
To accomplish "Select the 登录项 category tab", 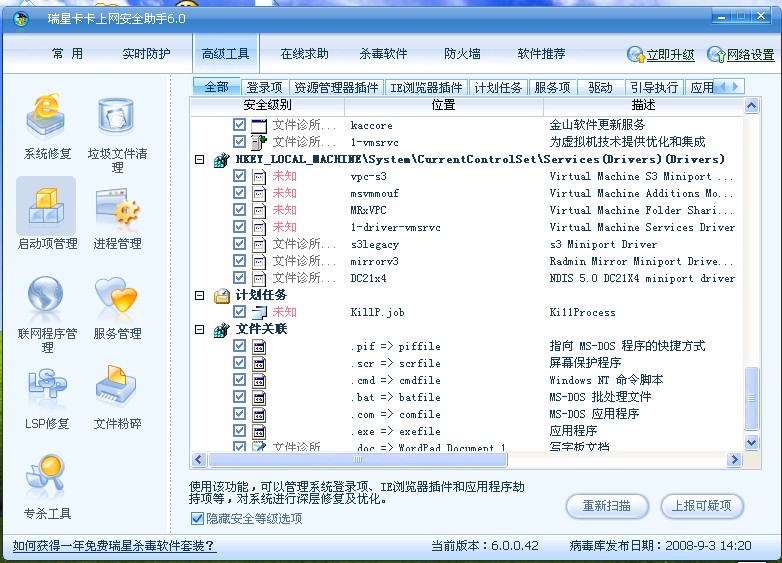I will 264,88.
